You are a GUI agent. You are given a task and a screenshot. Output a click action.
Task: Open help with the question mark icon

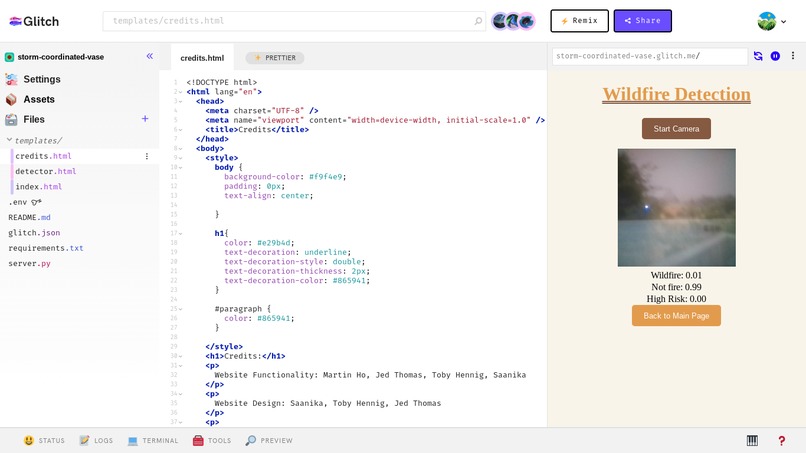[x=781, y=441]
